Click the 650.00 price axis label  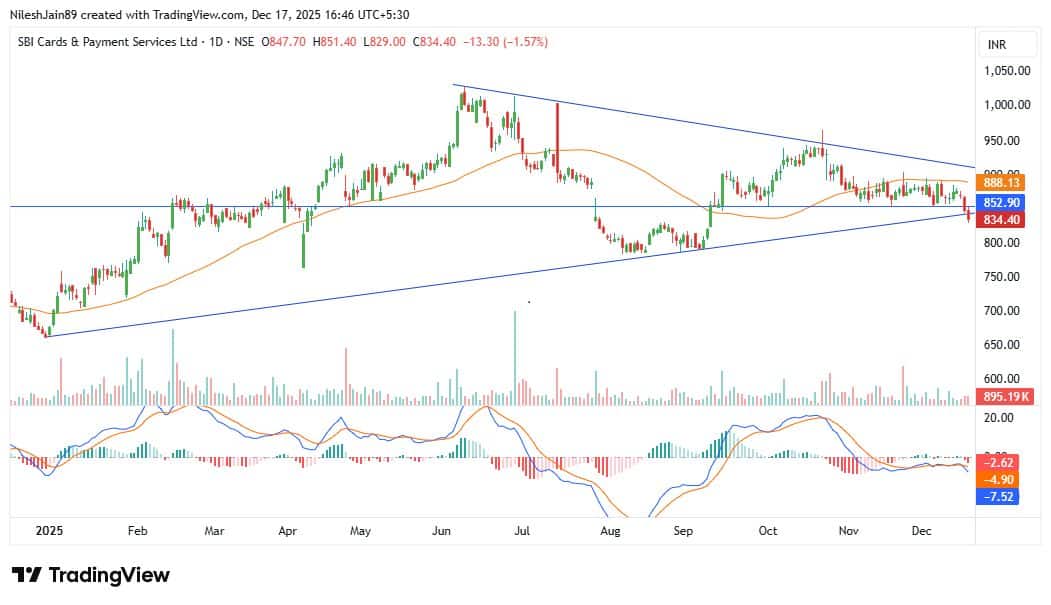(1002, 344)
